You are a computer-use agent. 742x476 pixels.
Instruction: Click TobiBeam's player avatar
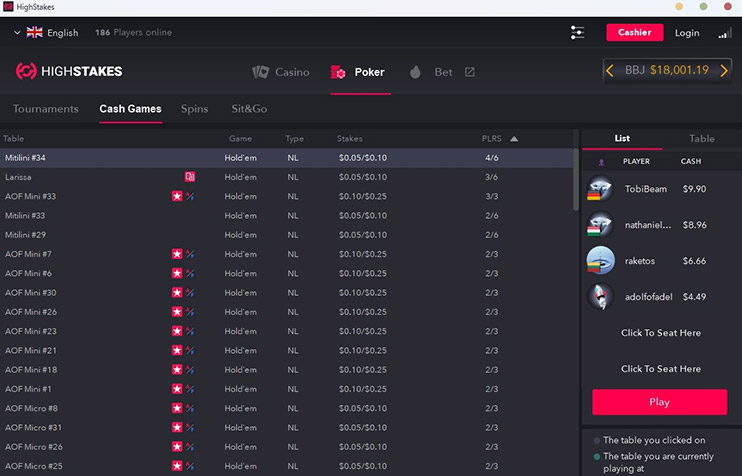pyautogui.click(x=600, y=189)
